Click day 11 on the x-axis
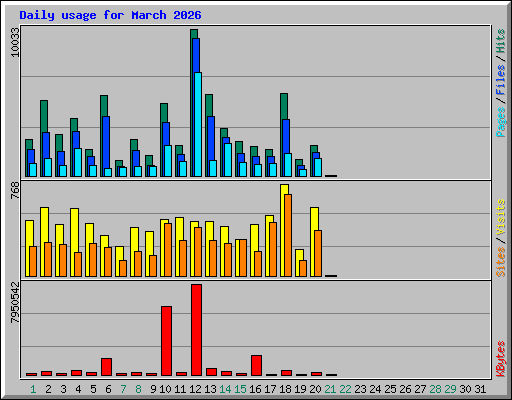 180,389
